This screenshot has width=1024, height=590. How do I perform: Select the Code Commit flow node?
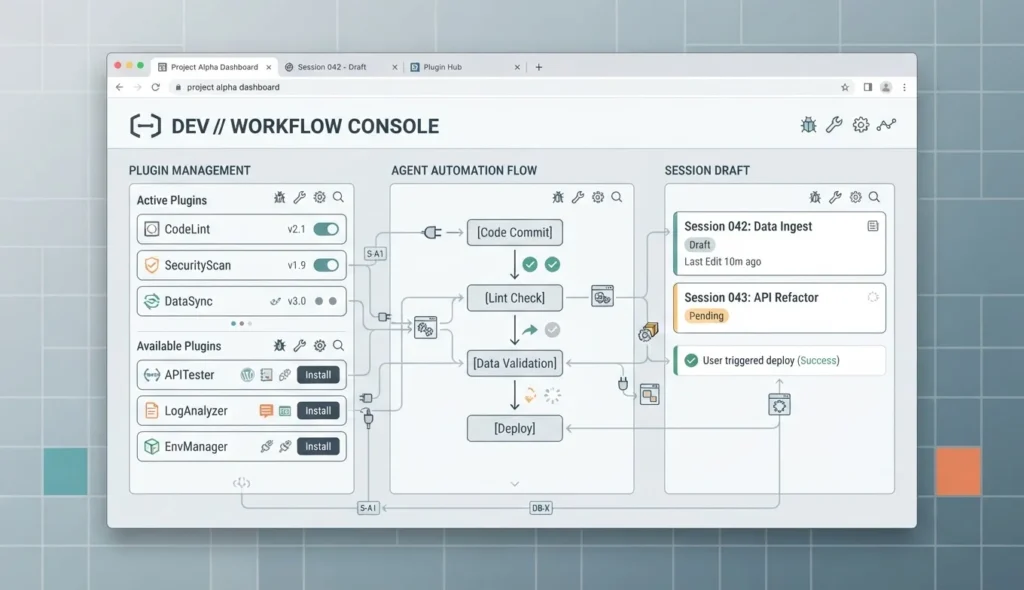[x=515, y=233]
